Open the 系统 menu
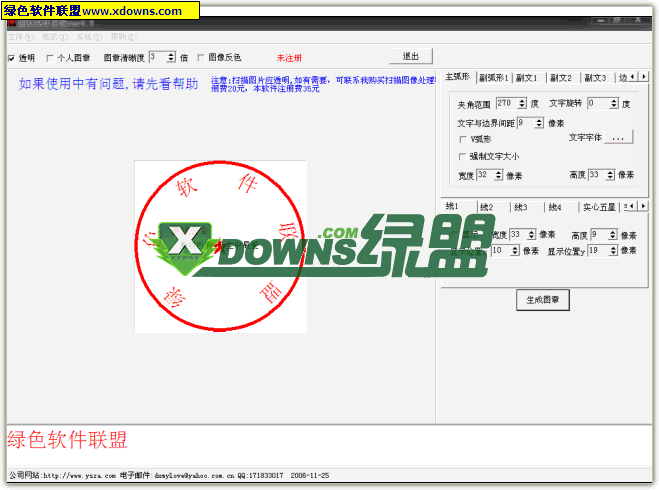Image resolution: width=659 pixels, height=490 pixels. pos(89,37)
